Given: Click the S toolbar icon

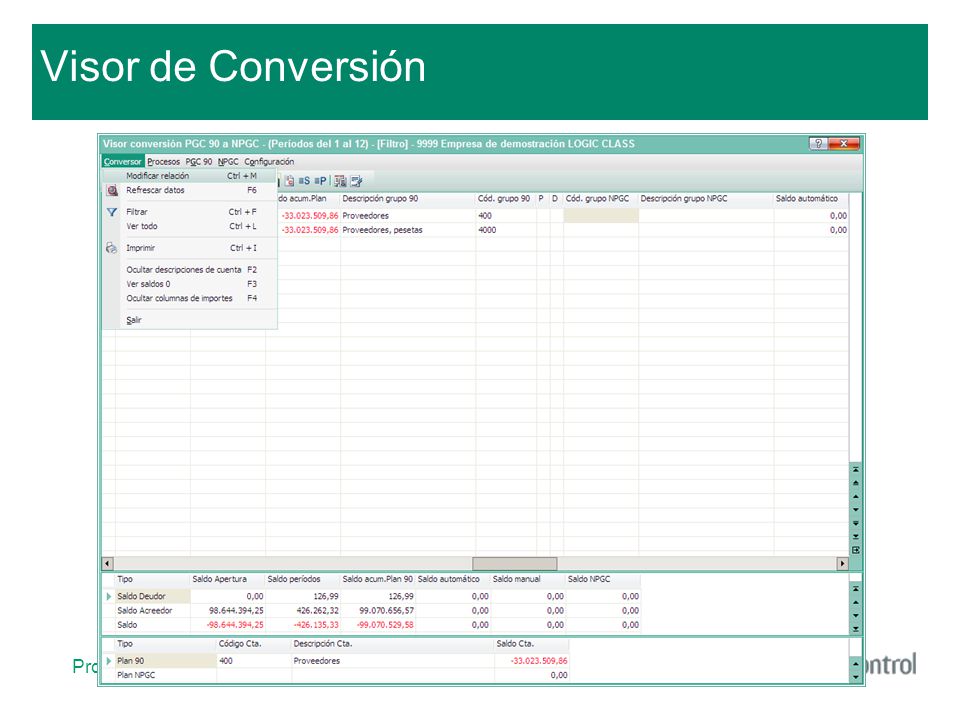Looking at the screenshot, I should point(304,181).
